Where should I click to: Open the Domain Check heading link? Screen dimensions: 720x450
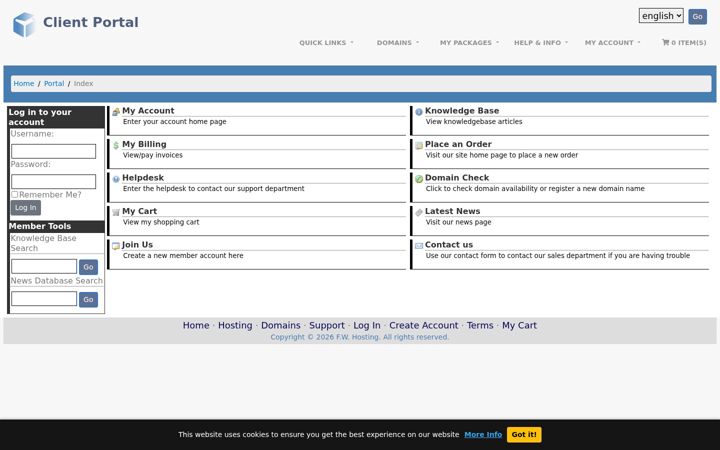(x=457, y=178)
